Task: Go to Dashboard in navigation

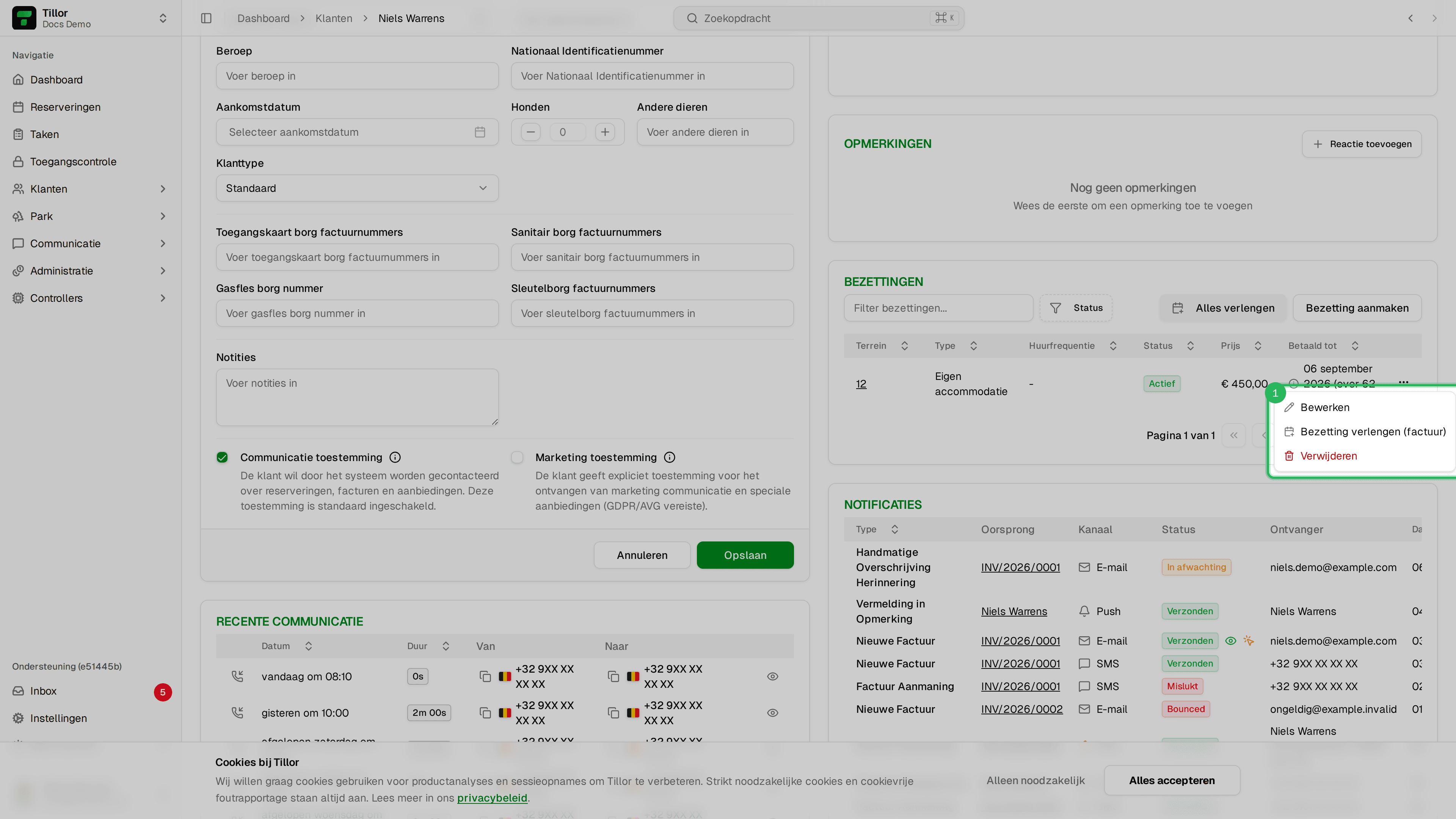Action: click(x=91, y=80)
